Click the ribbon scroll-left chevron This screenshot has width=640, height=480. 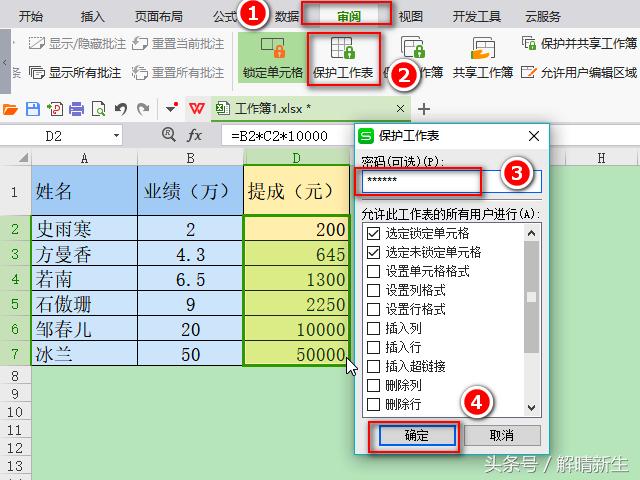tap(4, 62)
